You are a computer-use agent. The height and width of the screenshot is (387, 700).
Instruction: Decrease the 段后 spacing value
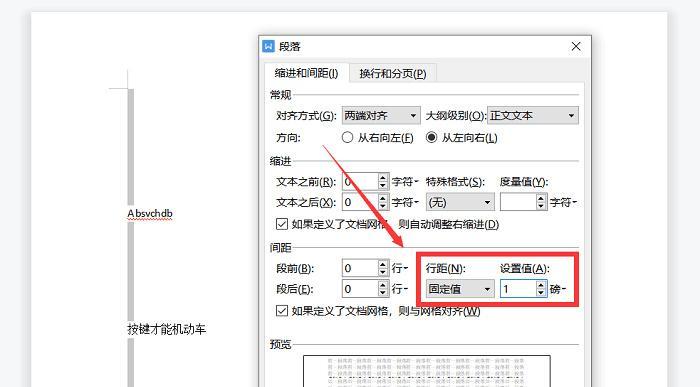(x=383, y=293)
